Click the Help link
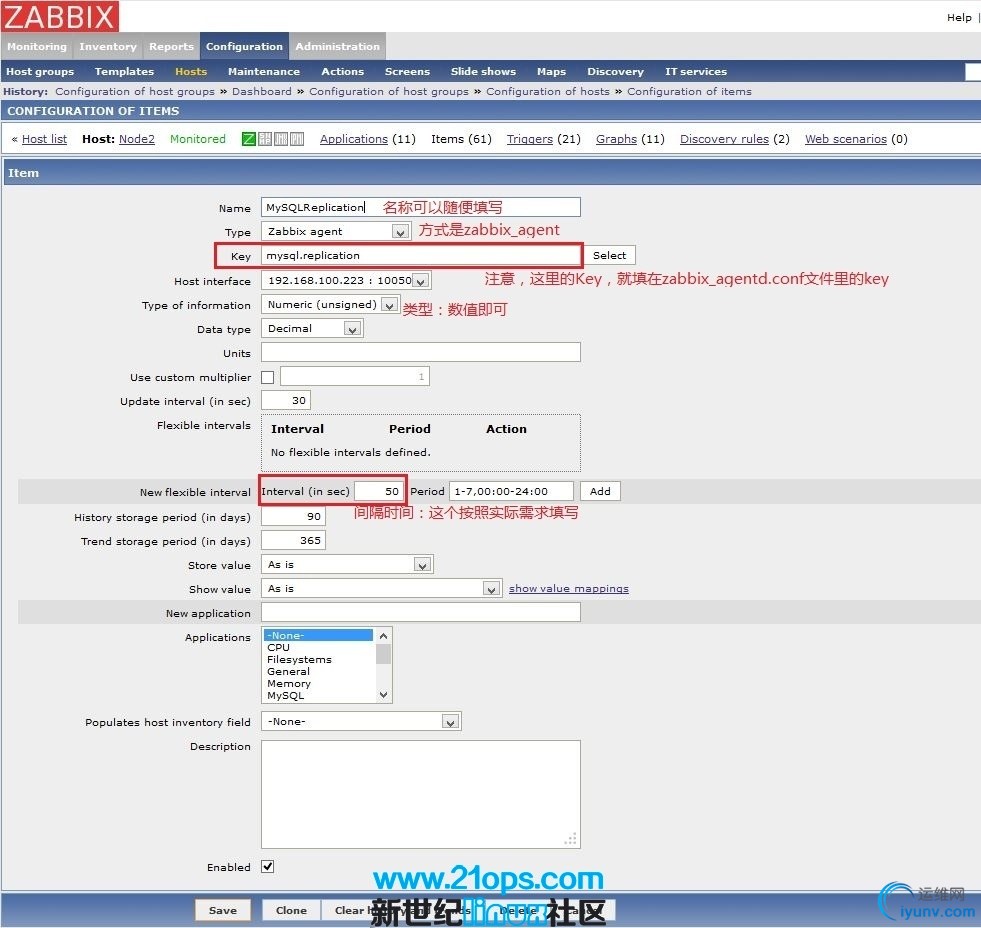The image size is (981, 928). 958,18
